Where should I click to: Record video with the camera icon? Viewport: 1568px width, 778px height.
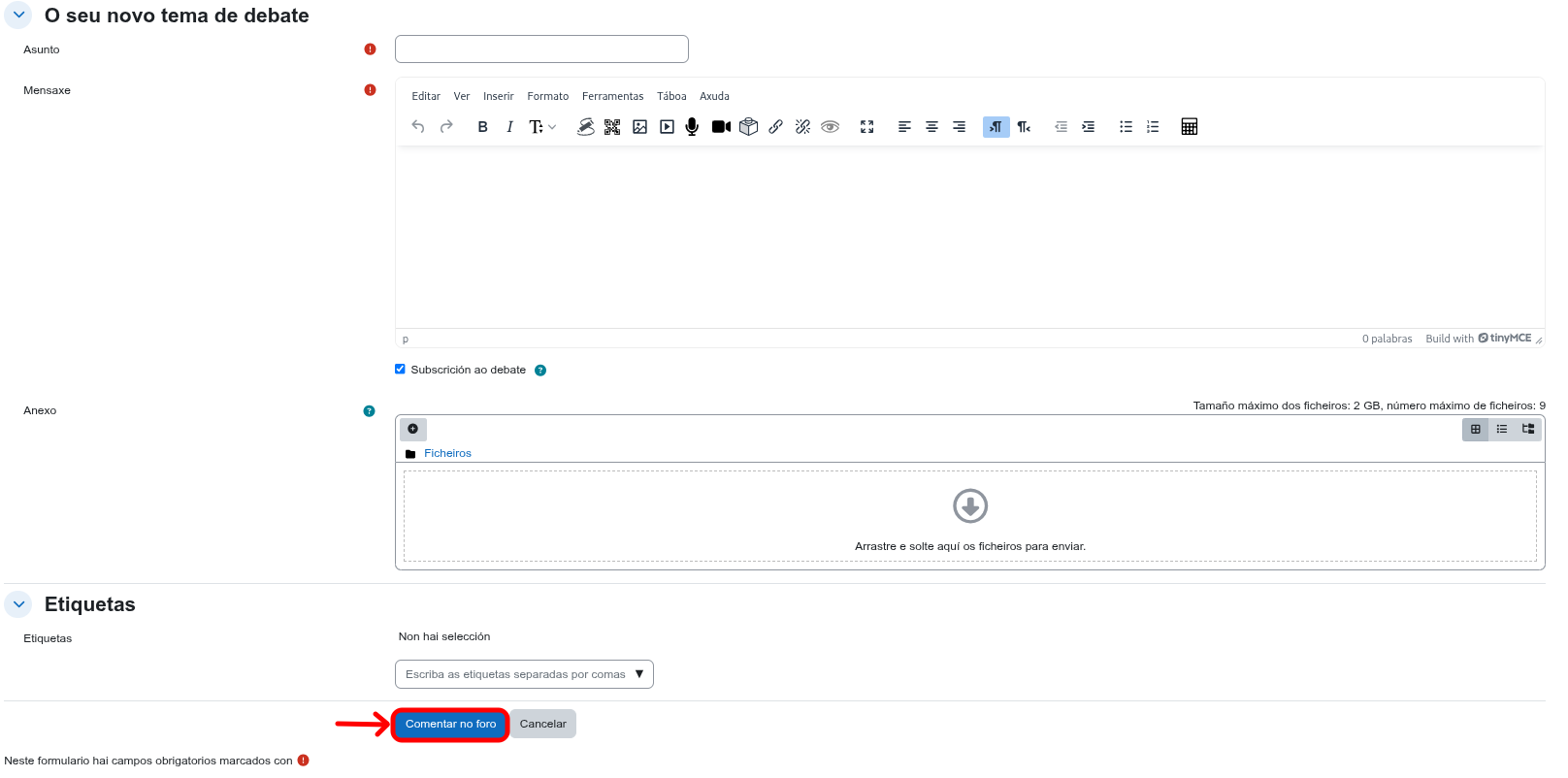click(721, 127)
